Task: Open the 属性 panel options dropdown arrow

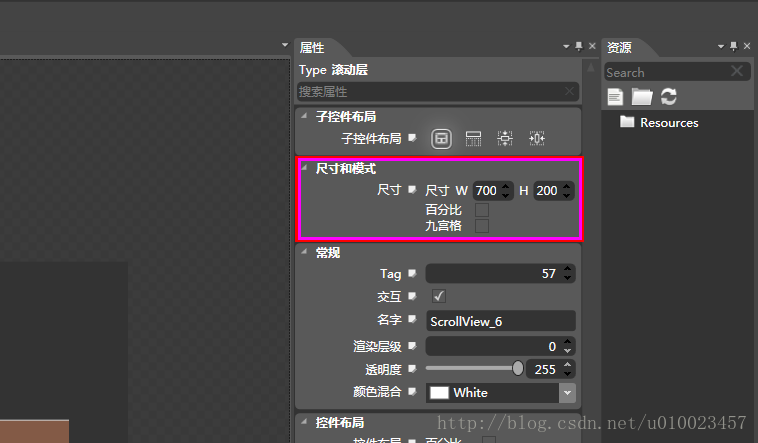Action: point(566,46)
